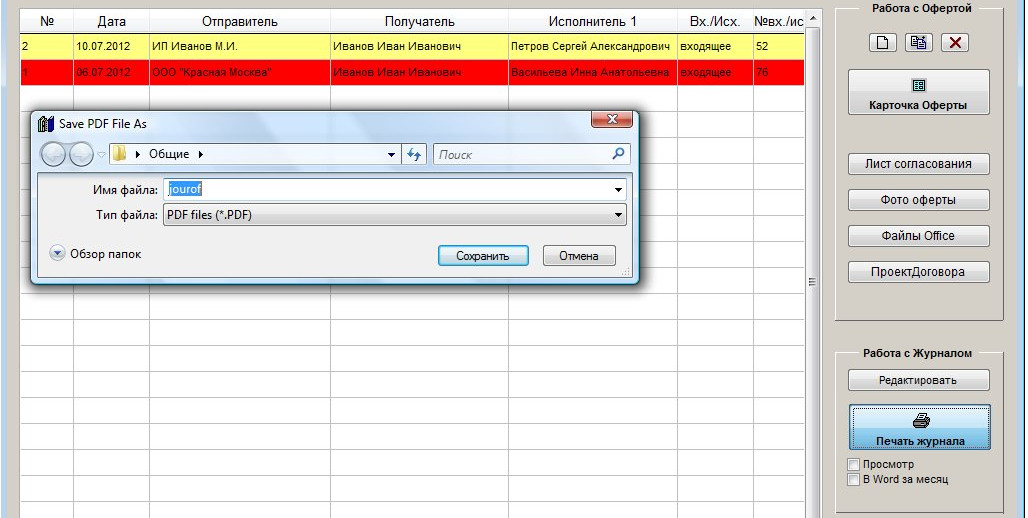The width and height of the screenshot is (1028, 518).
Task: Click the Дата column header
Action: point(111,22)
